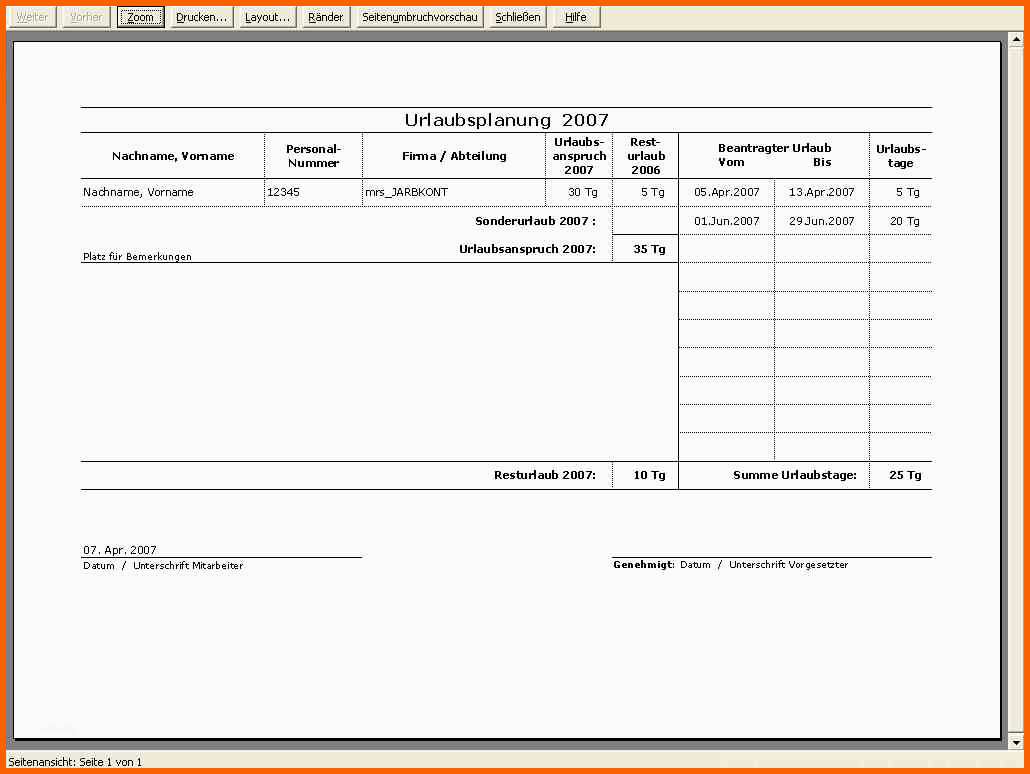Toggle the Ränder margins display
This screenshot has width=1030, height=774.
coord(326,17)
